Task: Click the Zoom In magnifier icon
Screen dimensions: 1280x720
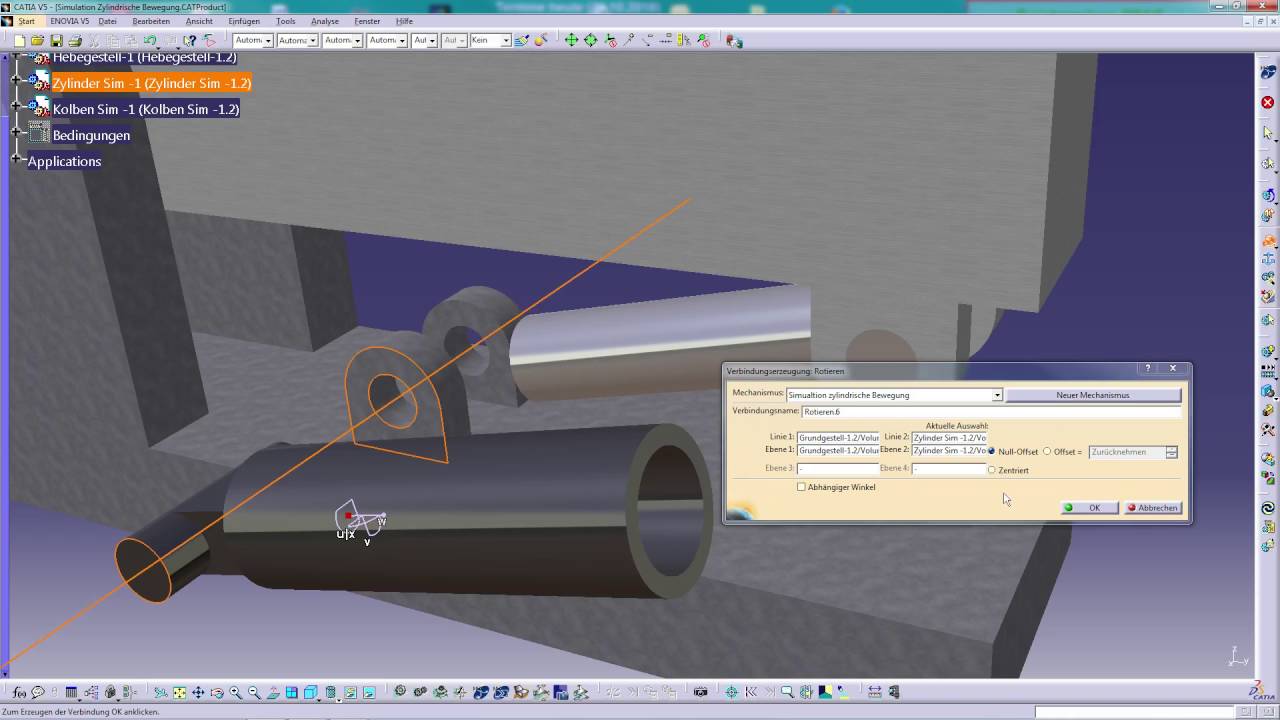Action: (235, 692)
